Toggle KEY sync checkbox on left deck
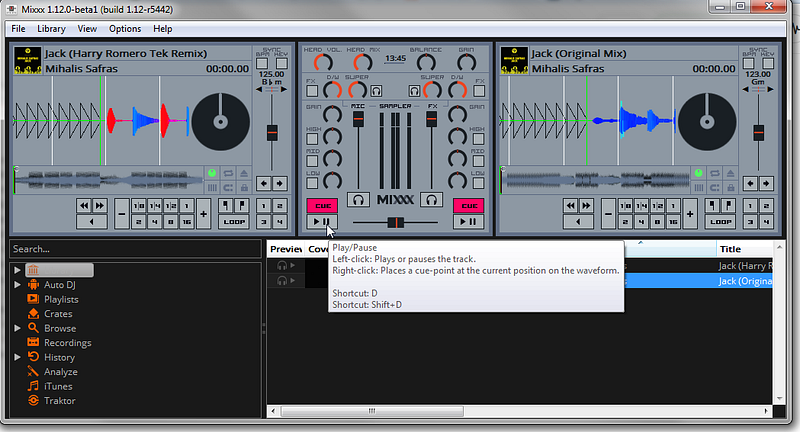The image size is (800, 432). click(282, 63)
